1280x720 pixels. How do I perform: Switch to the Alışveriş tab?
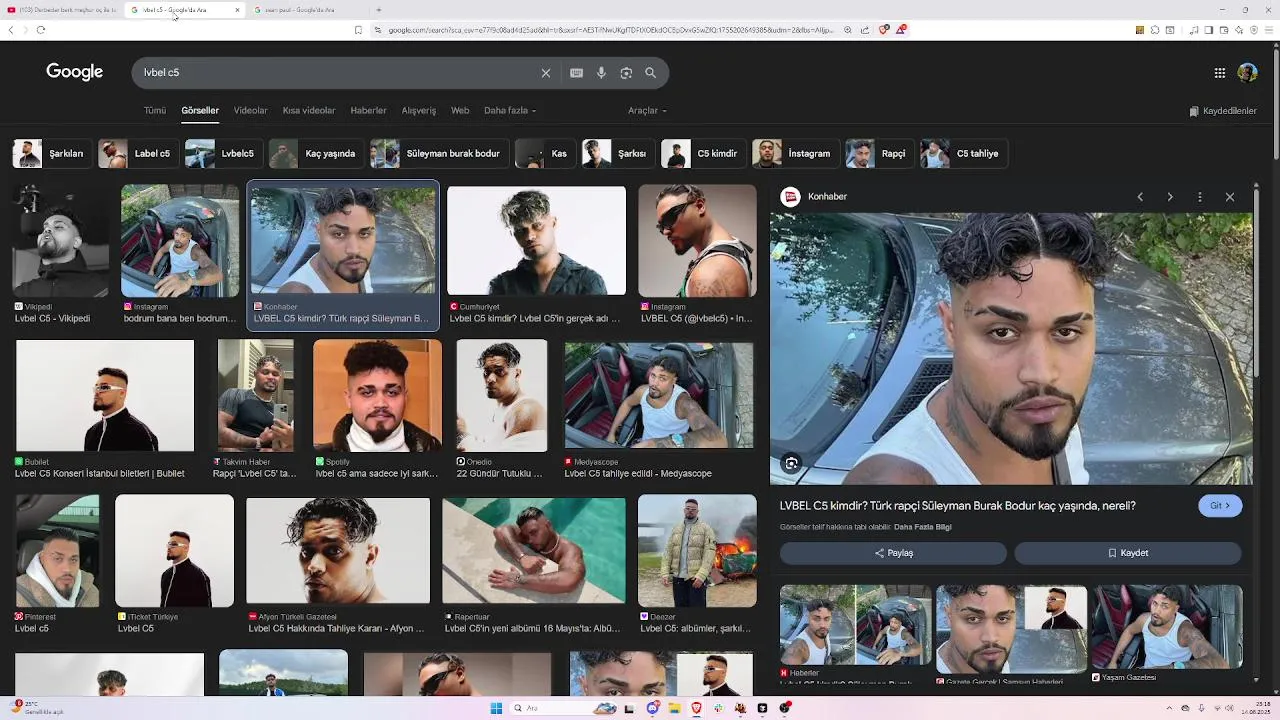pos(419,110)
